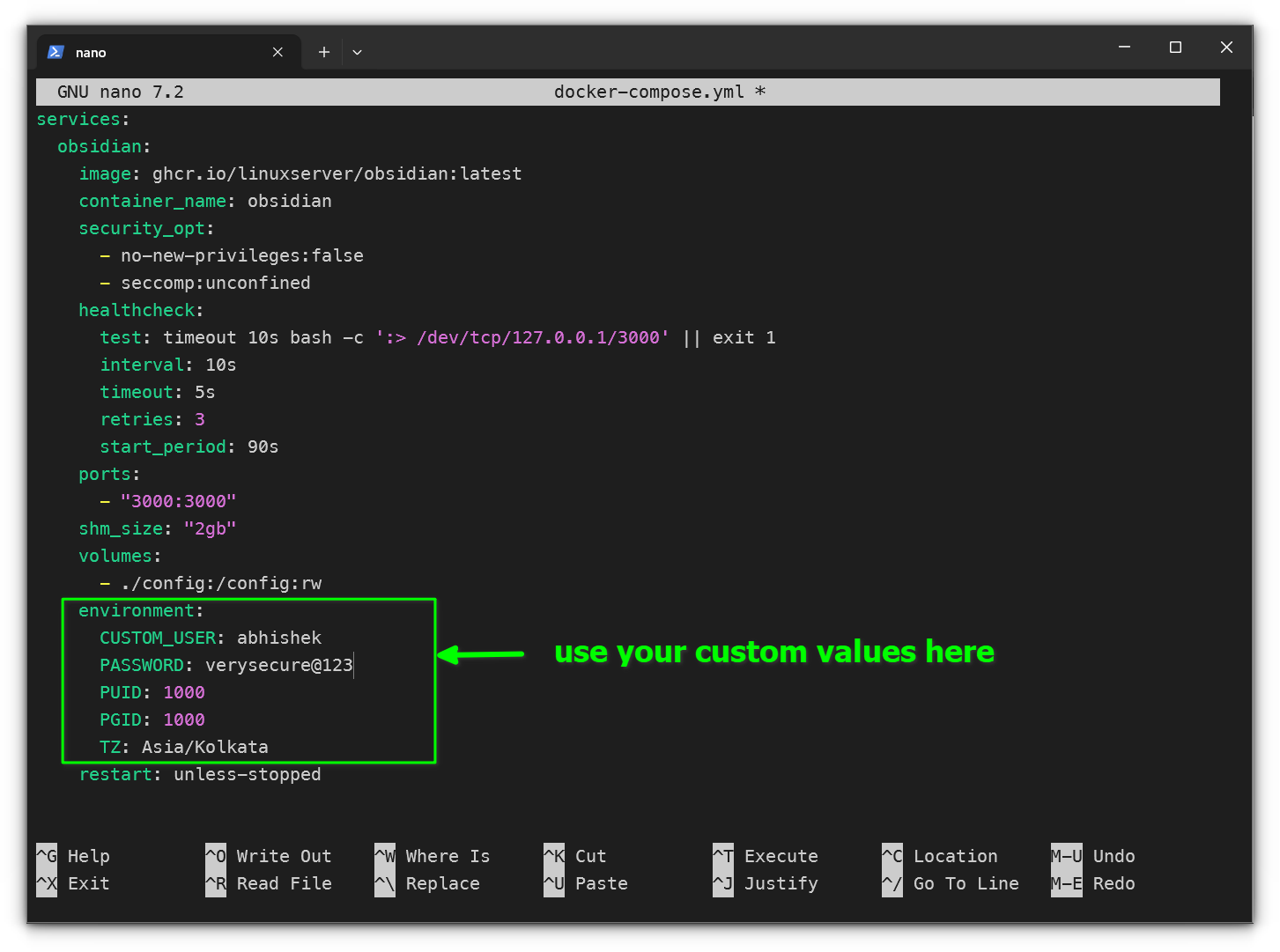Click the Execute command shortcut

click(766, 855)
